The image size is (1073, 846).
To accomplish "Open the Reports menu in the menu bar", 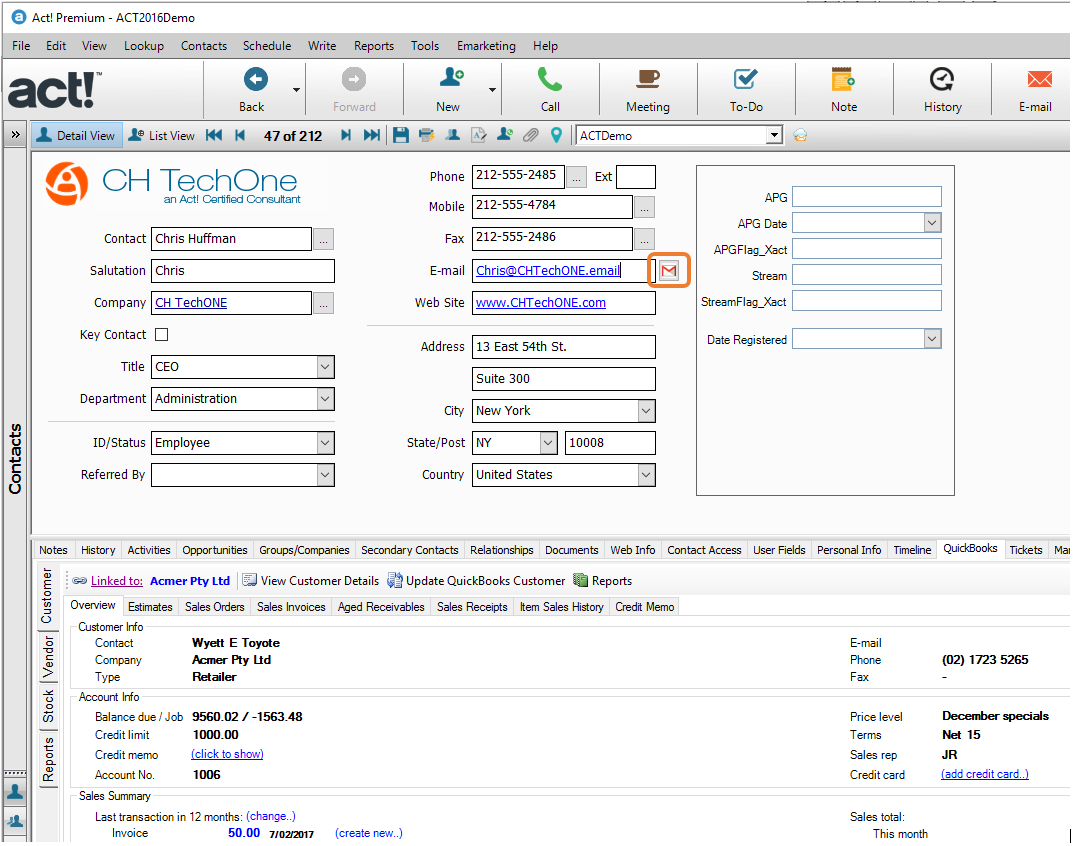I will [x=374, y=46].
